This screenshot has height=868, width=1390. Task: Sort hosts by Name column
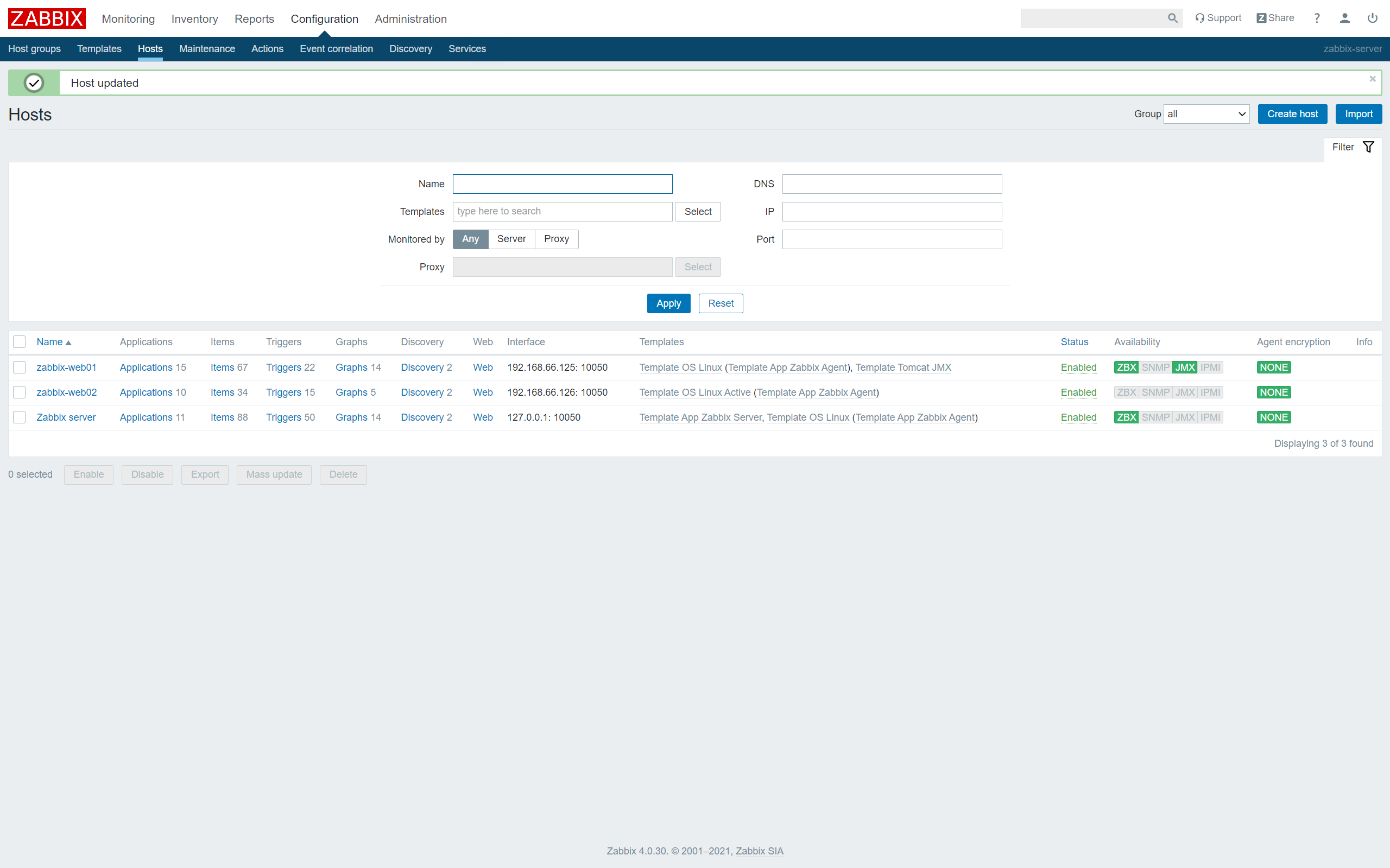(x=54, y=341)
